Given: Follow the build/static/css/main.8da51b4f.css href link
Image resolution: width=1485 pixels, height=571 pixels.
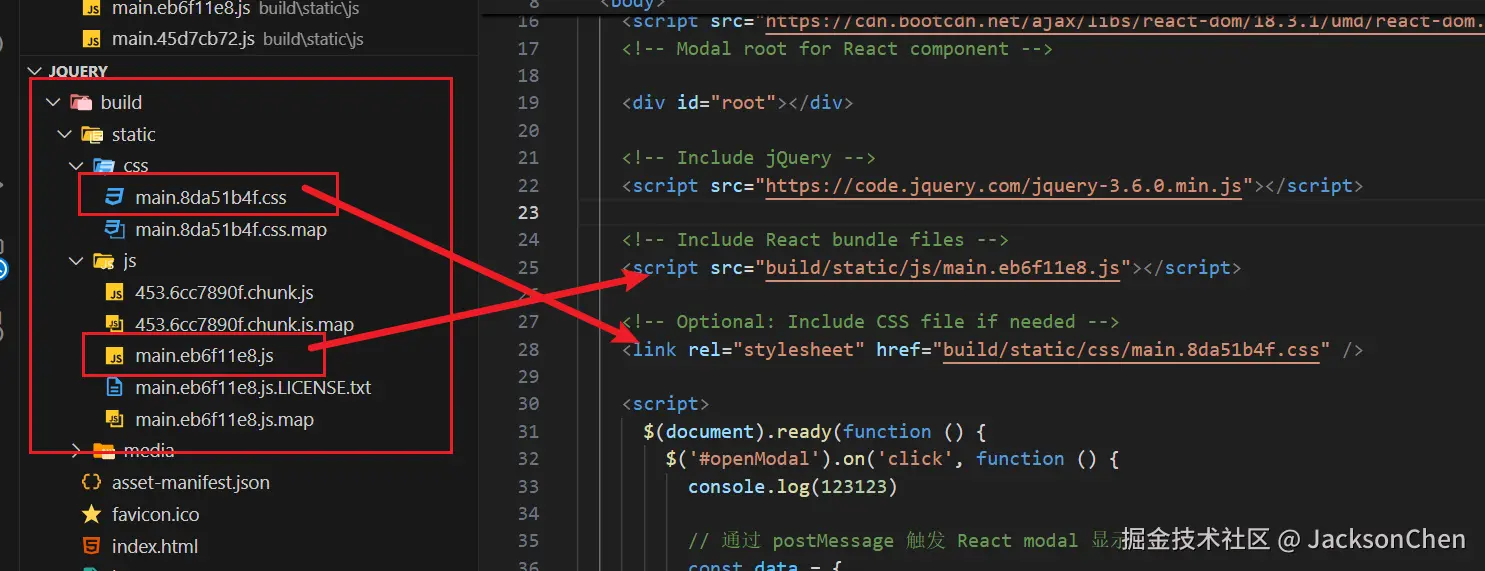Looking at the screenshot, I should pos(1131,349).
